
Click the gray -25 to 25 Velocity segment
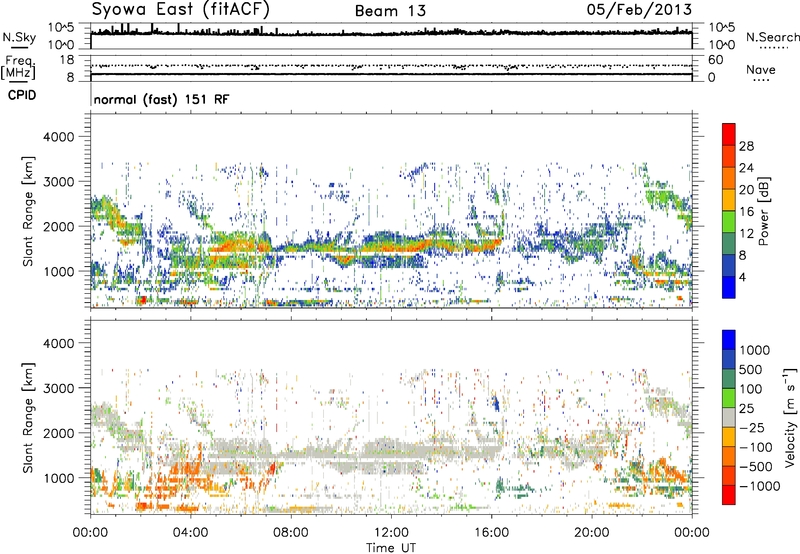pos(729,417)
